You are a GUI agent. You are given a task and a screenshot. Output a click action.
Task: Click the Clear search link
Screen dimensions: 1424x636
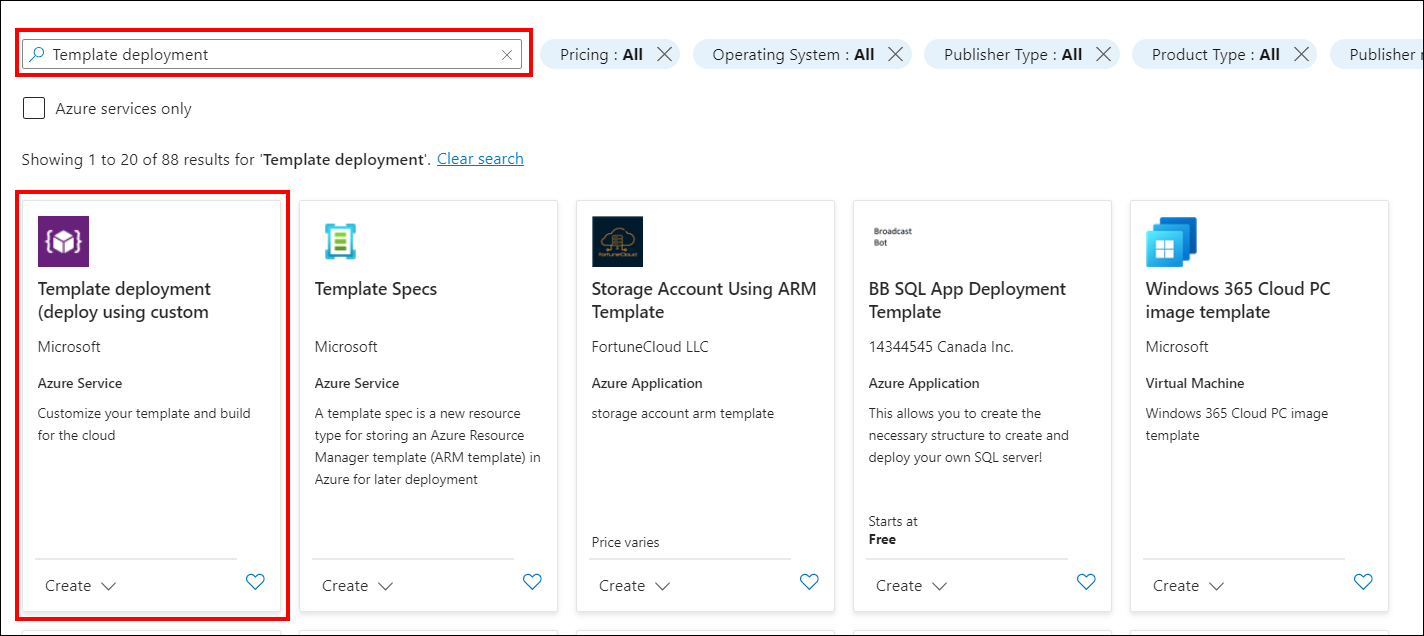click(x=480, y=159)
